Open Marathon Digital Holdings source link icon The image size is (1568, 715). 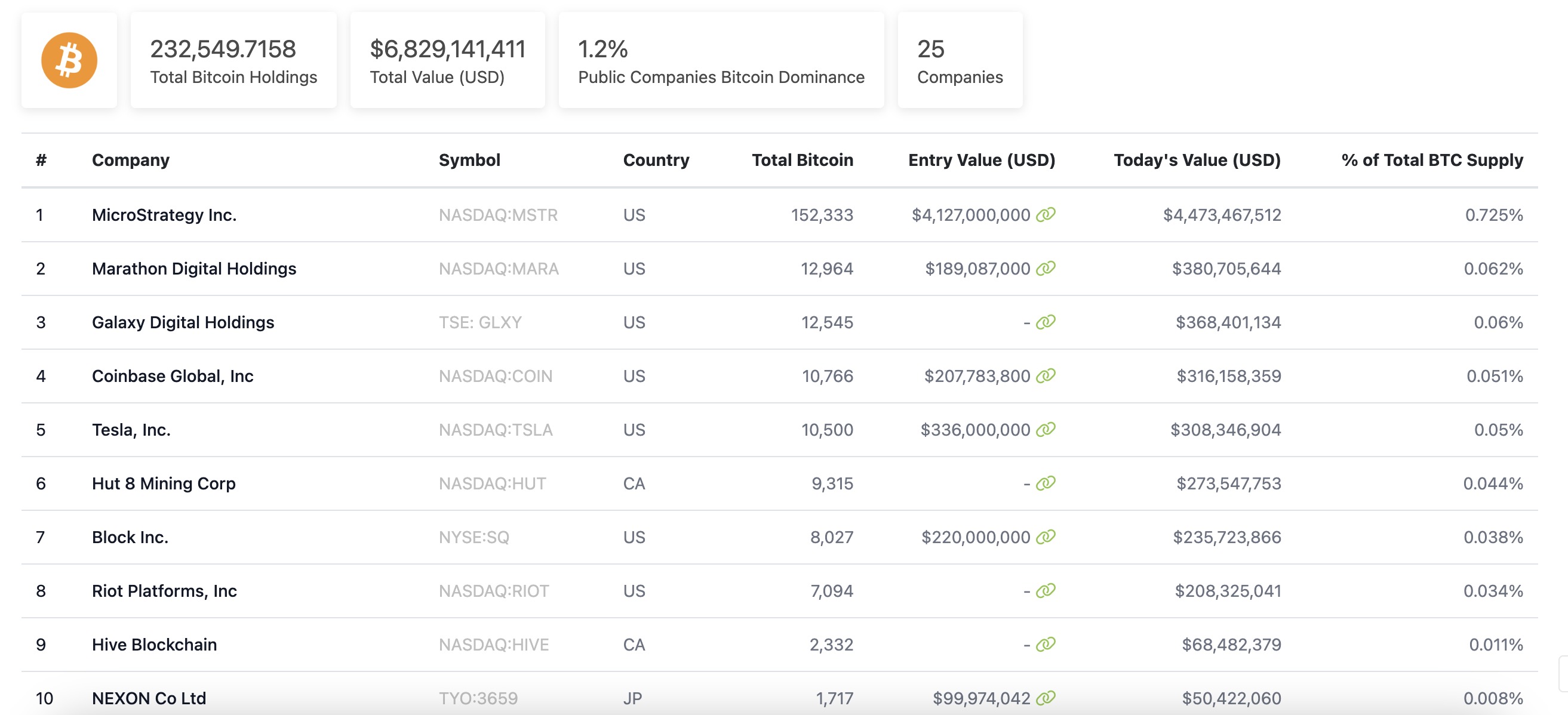[x=1046, y=269]
